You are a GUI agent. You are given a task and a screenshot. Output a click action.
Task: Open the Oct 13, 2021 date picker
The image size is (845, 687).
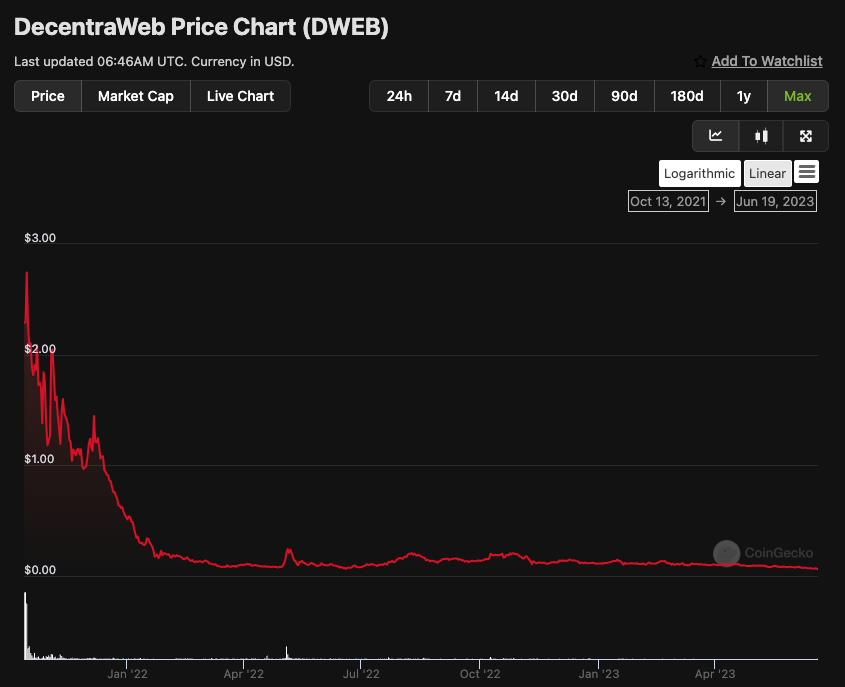(x=668, y=201)
